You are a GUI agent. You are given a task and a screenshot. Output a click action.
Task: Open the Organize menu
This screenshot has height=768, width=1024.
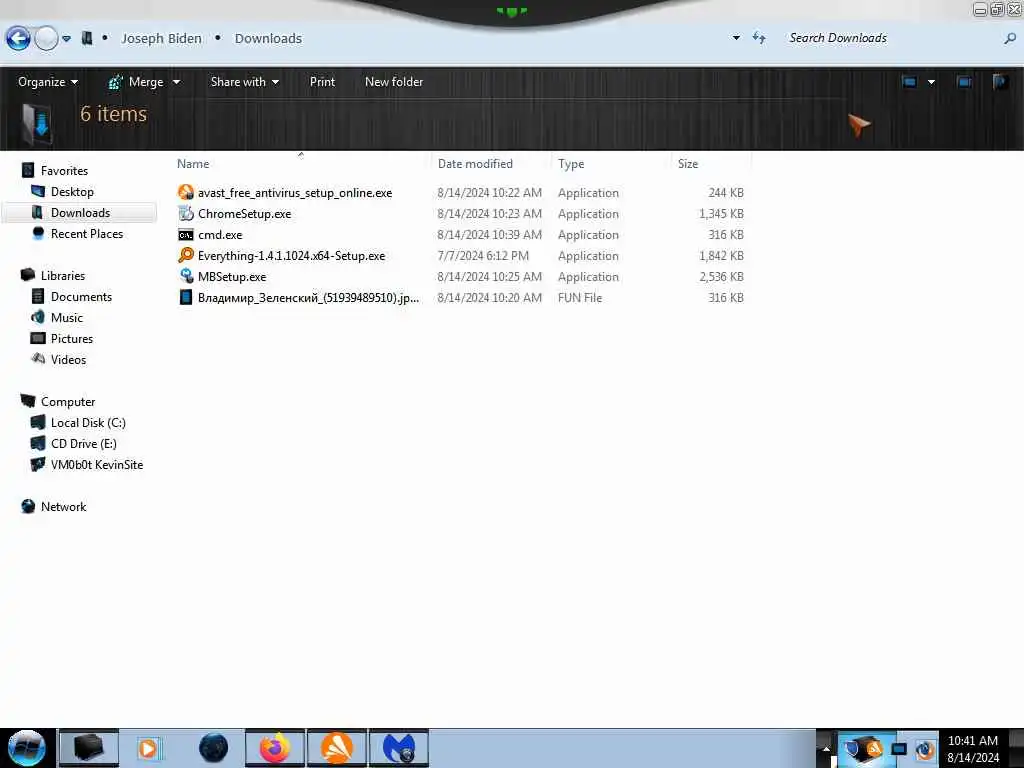tap(48, 82)
